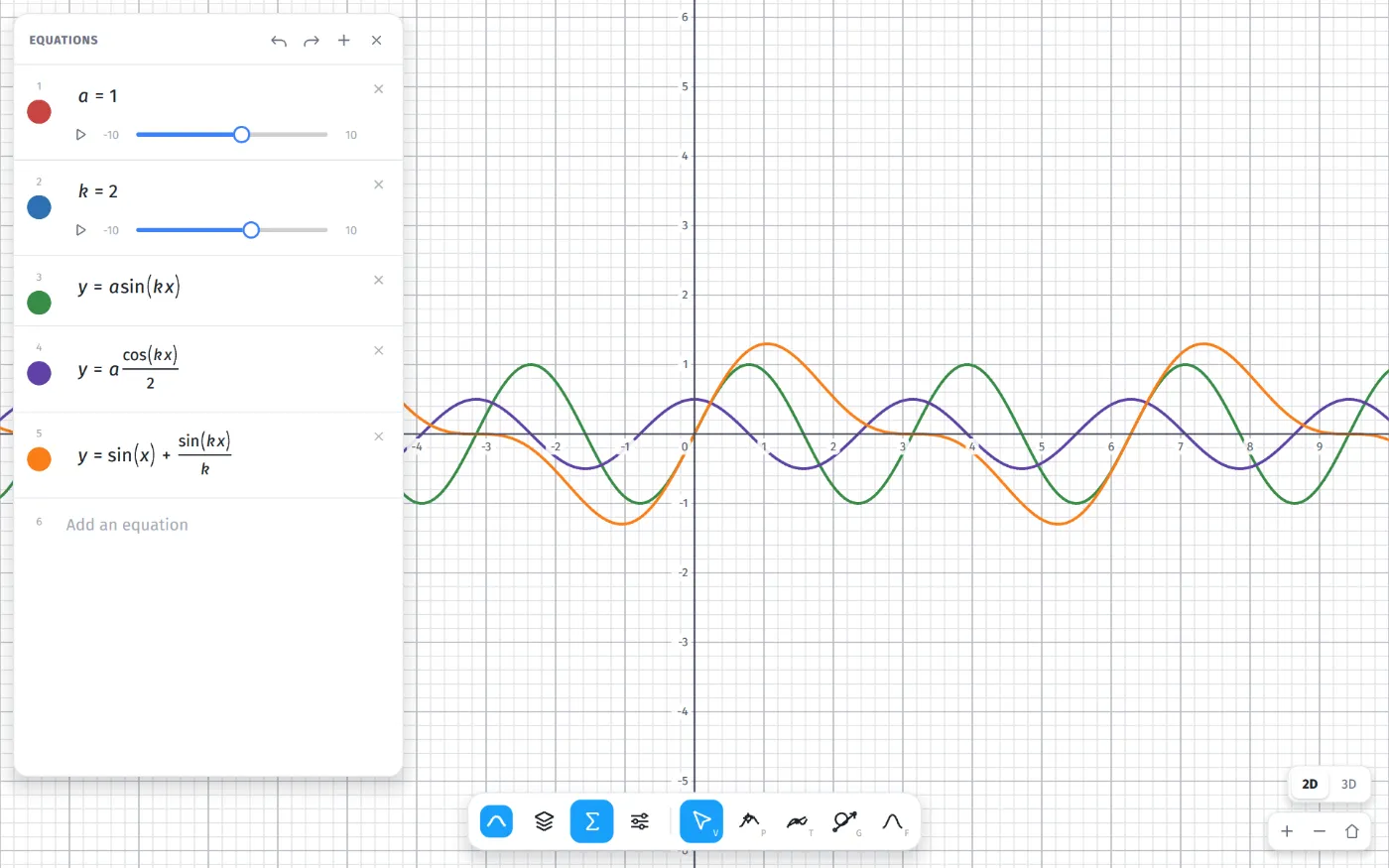Select the G geometry tool with arrow
The image size is (1389, 868).
(845, 821)
